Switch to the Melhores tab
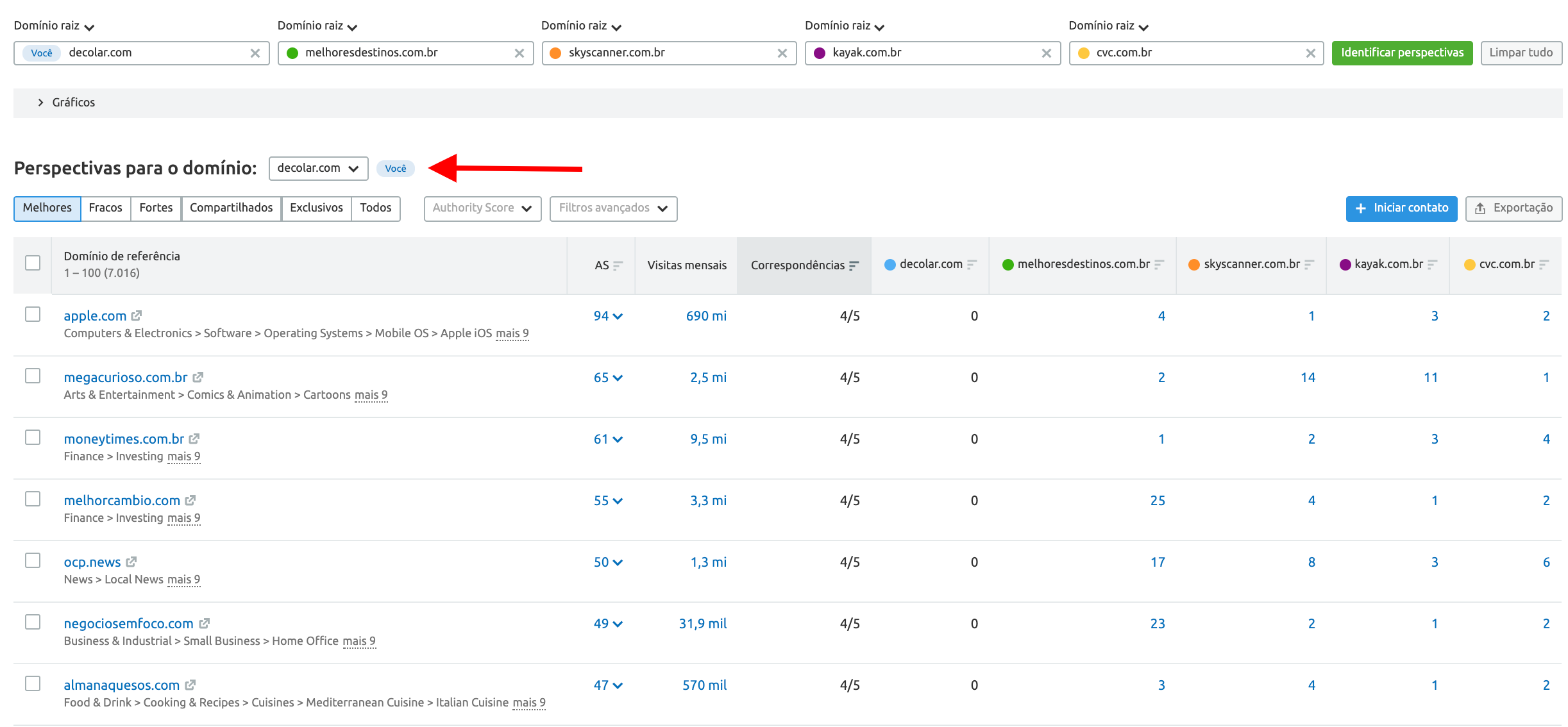This screenshot has height=727, width=1568. (47, 208)
